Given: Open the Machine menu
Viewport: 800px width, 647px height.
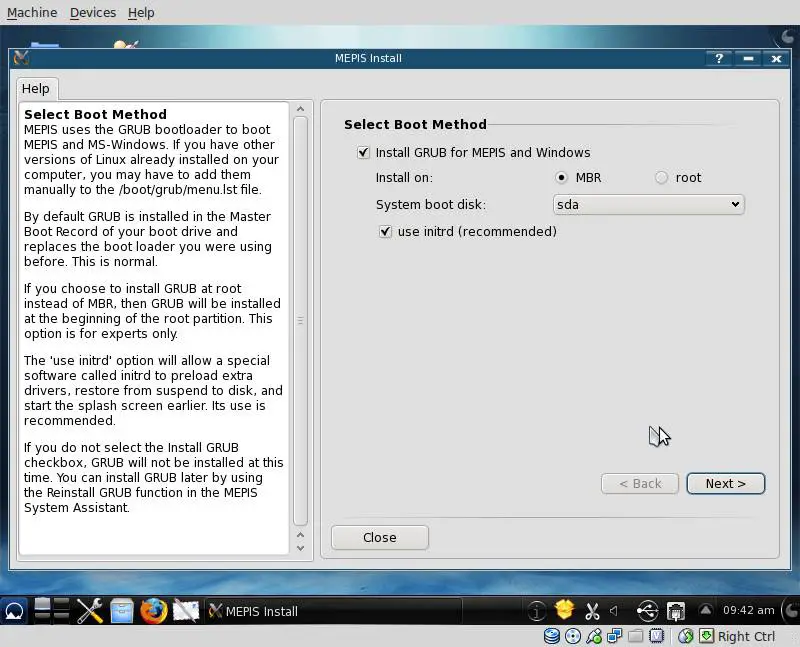Looking at the screenshot, I should [32, 12].
